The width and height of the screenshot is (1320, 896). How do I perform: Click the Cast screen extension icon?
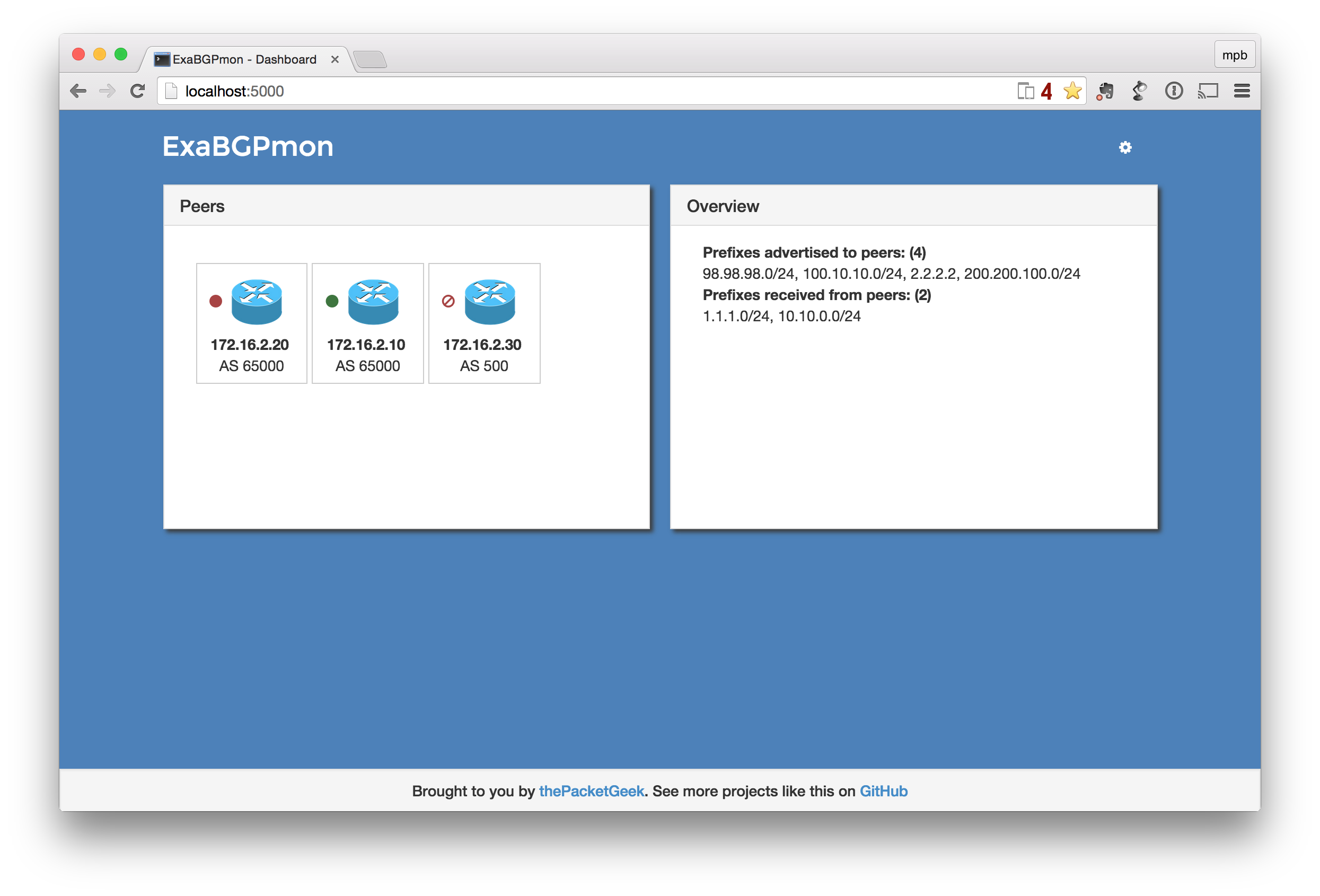coord(1208,91)
